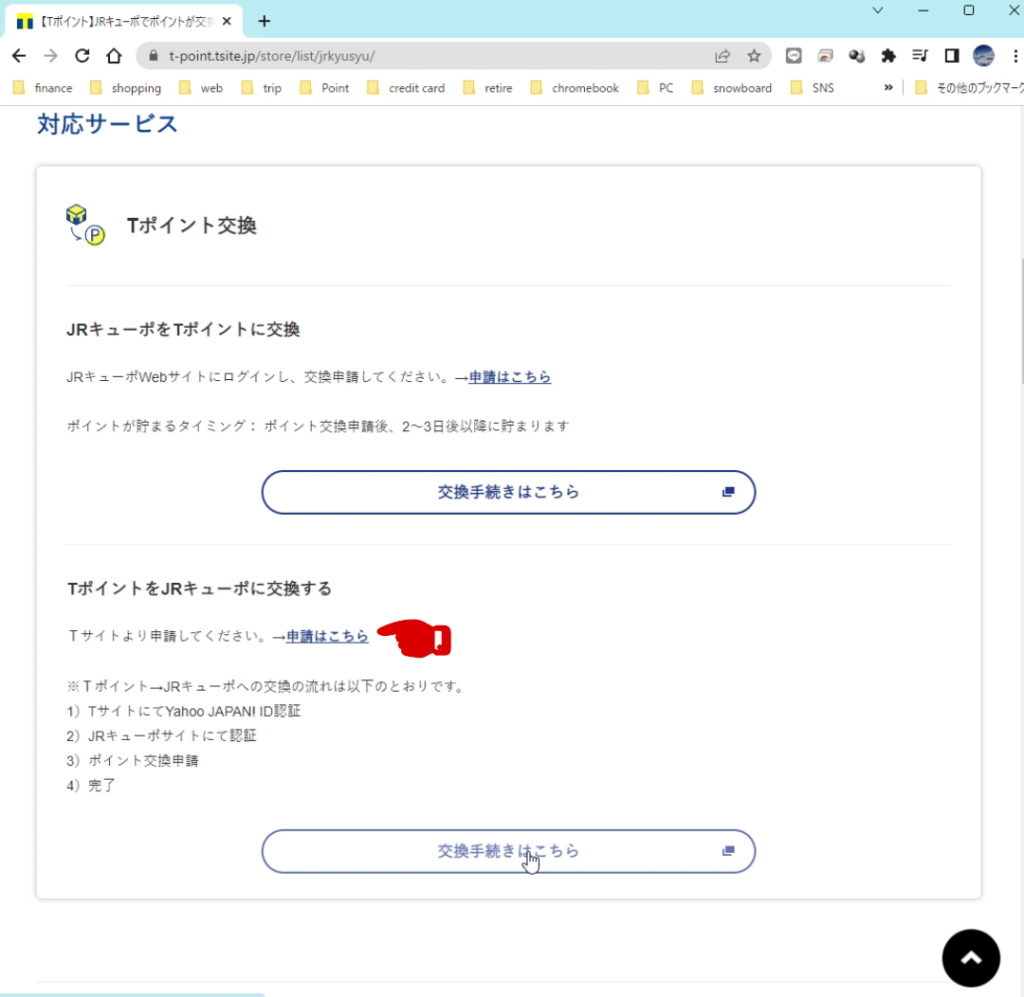This screenshot has width=1024, height=997.
Task: Click the 対応サービス section title
Action: tap(107, 124)
